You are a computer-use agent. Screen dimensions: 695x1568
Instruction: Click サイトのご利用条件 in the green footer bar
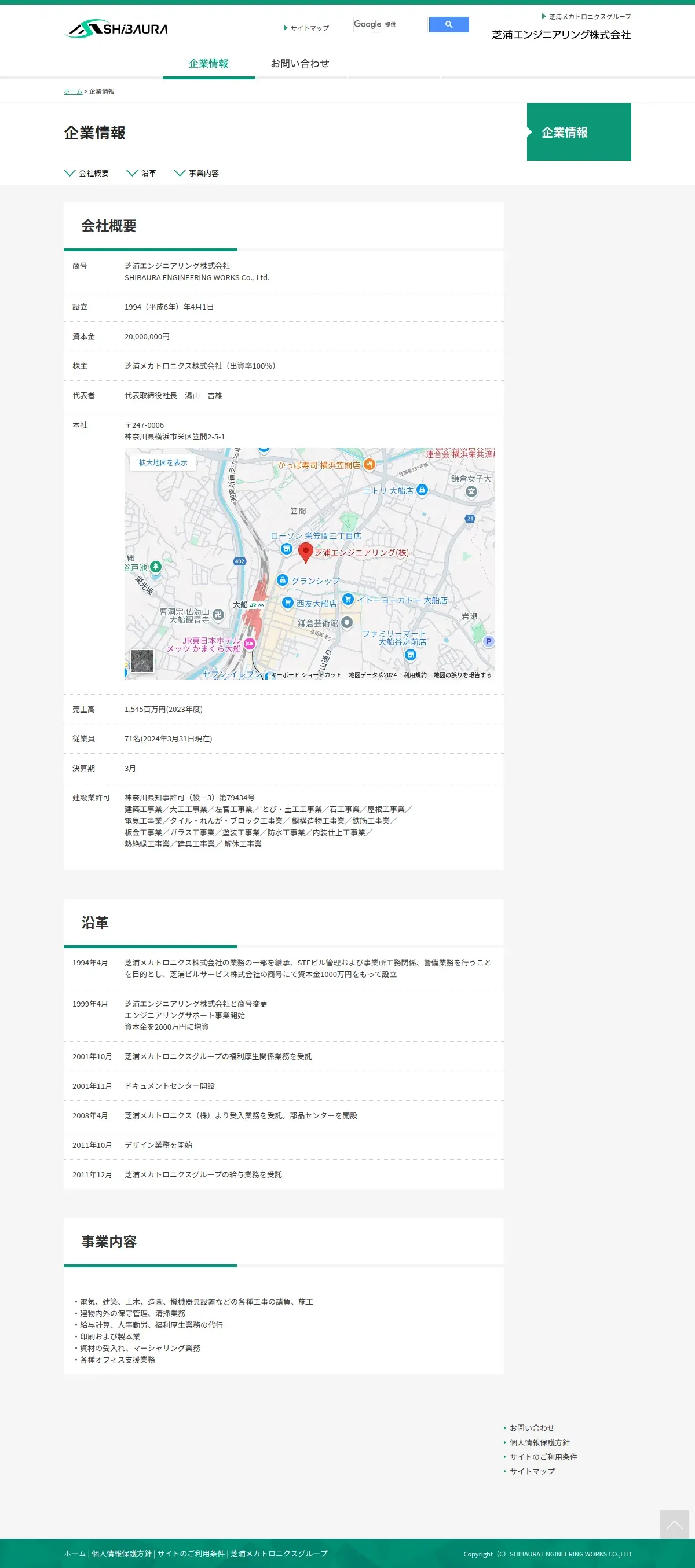[x=191, y=1553]
